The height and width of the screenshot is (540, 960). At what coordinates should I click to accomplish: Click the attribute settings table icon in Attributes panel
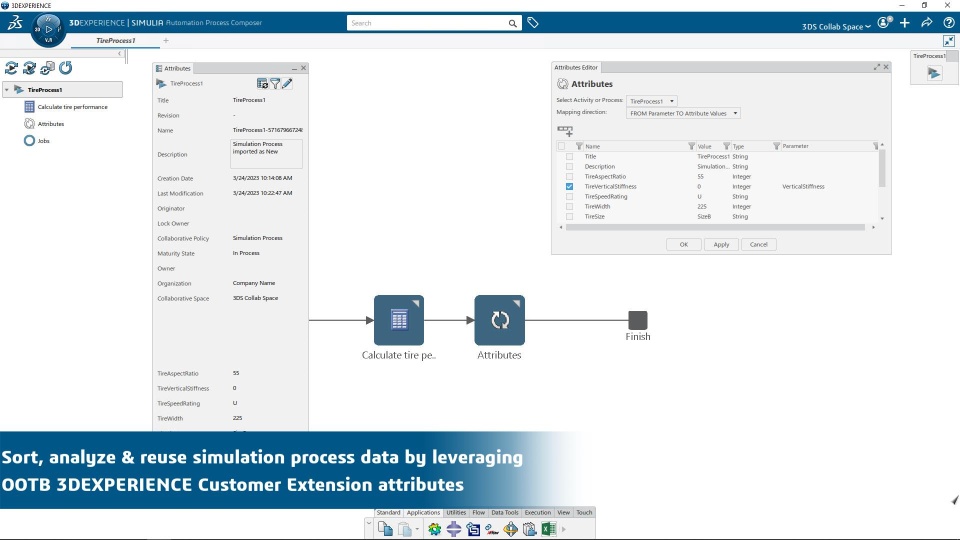click(262, 83)
